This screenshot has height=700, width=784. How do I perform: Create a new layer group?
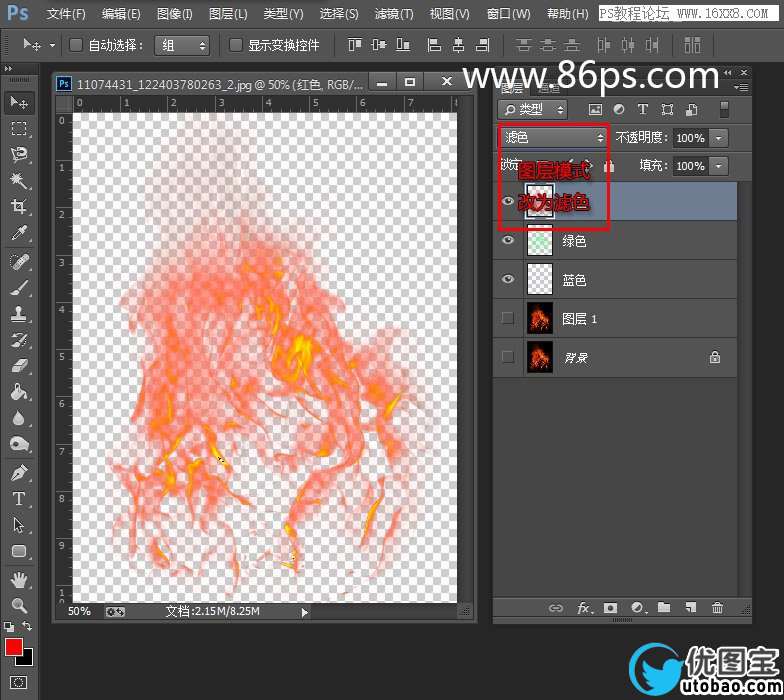(664, 608)
